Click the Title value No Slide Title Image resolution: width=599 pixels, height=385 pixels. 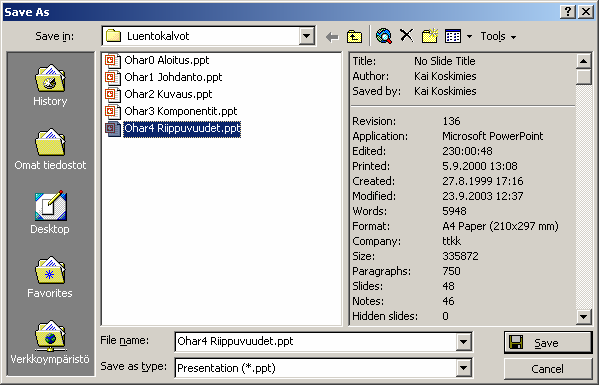coord(445,61)
